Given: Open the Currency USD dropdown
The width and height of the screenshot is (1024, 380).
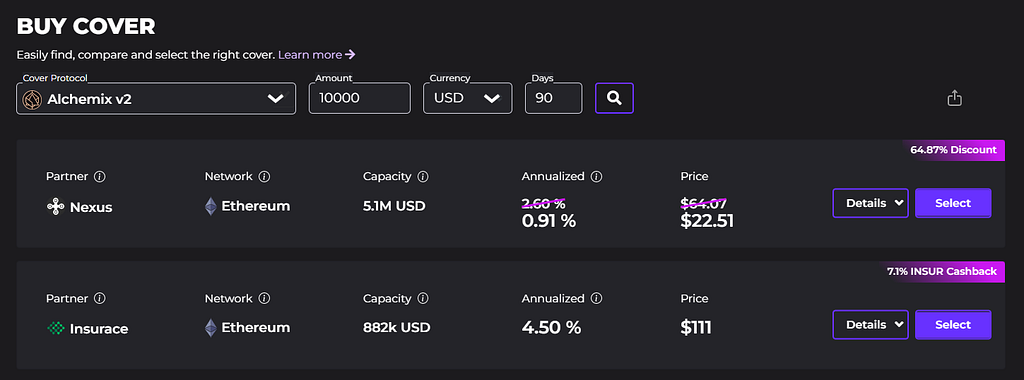Looking at the screenshot, I should pos(468,99).
